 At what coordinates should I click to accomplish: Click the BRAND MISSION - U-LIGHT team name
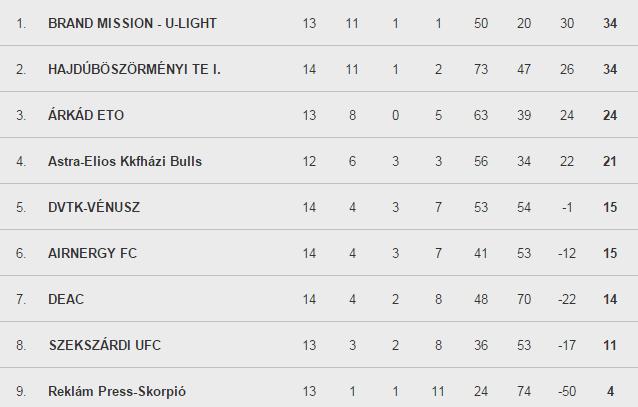click(x=132, y=23)
